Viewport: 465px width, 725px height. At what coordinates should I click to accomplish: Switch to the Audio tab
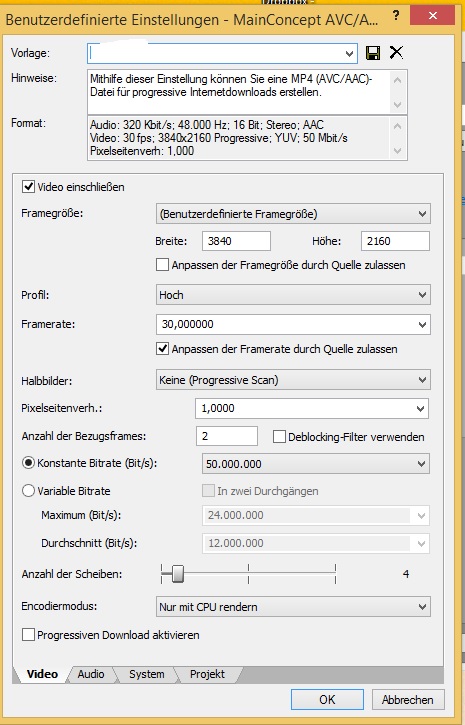pos(91,674)
